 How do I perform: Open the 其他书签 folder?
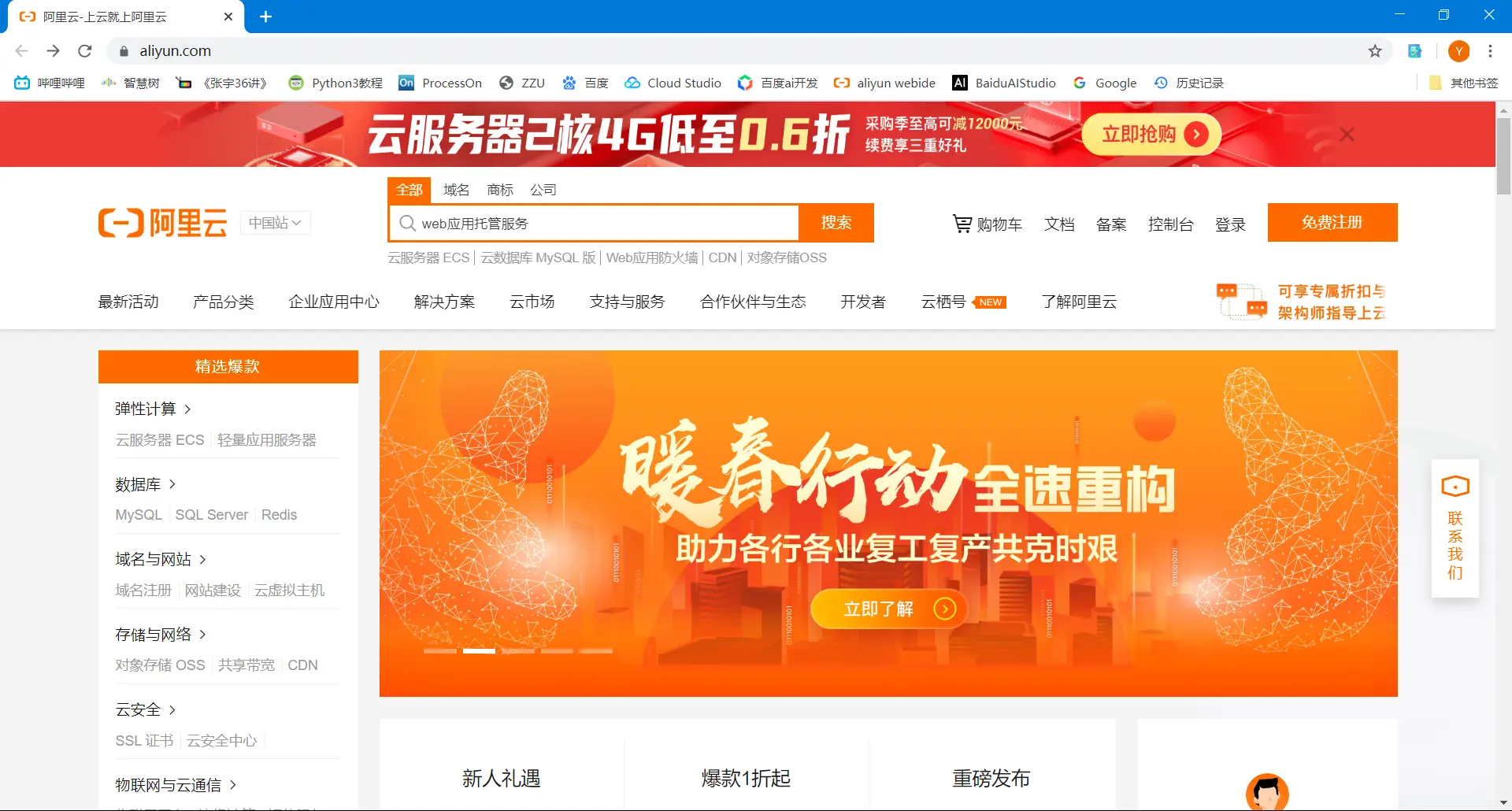pos(1463,83)
